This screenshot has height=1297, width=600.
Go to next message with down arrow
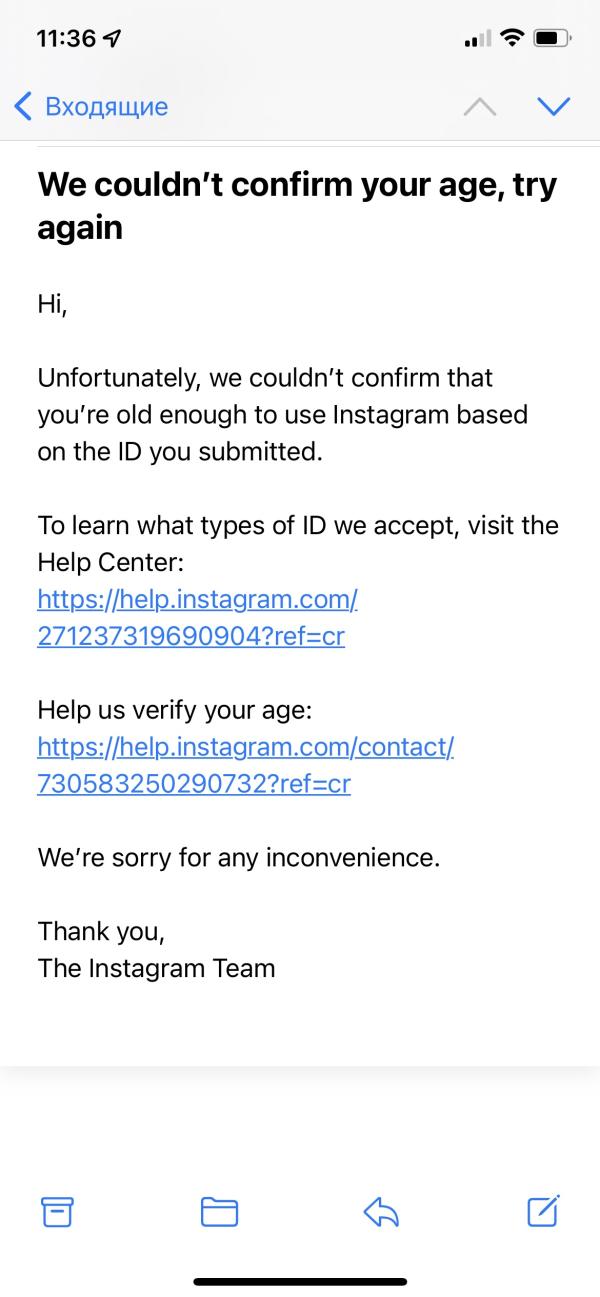[x=553, y=106]
